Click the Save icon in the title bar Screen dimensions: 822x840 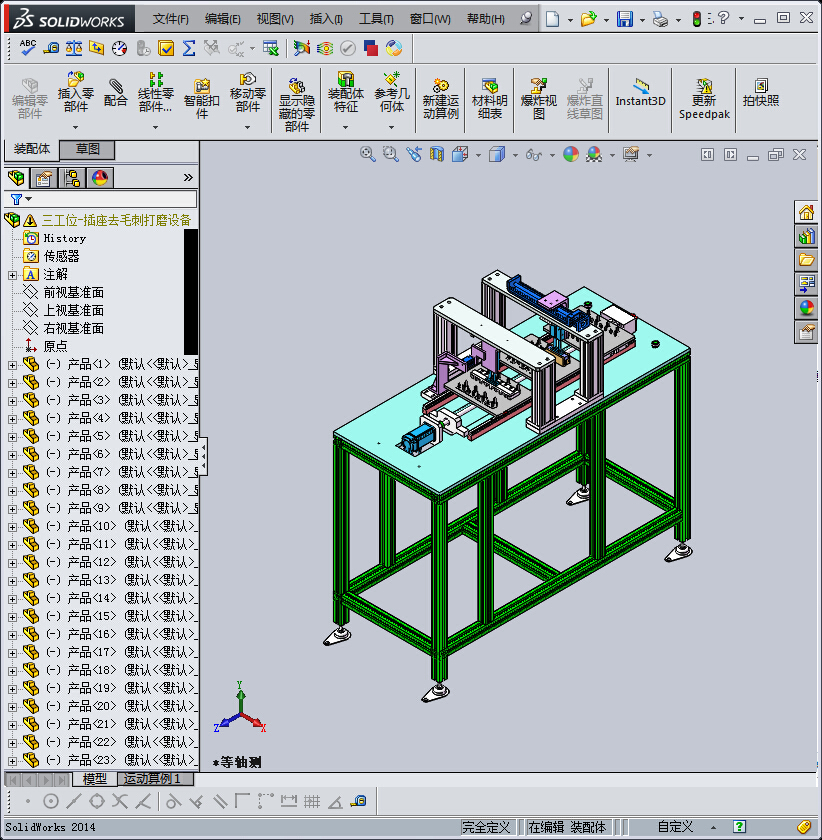625,19
